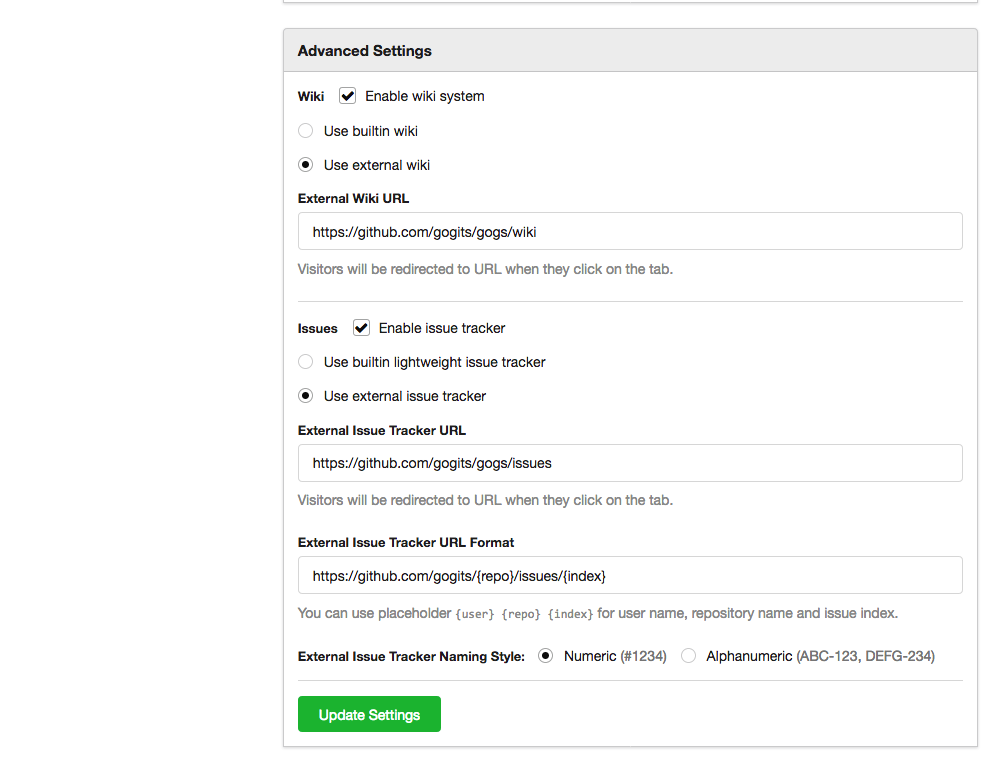Image resolution: width=1007 pixels, height=759 pixels.
Task: Edit the External Issue Tracker URL Format box
Action: (x=630, y=576)
